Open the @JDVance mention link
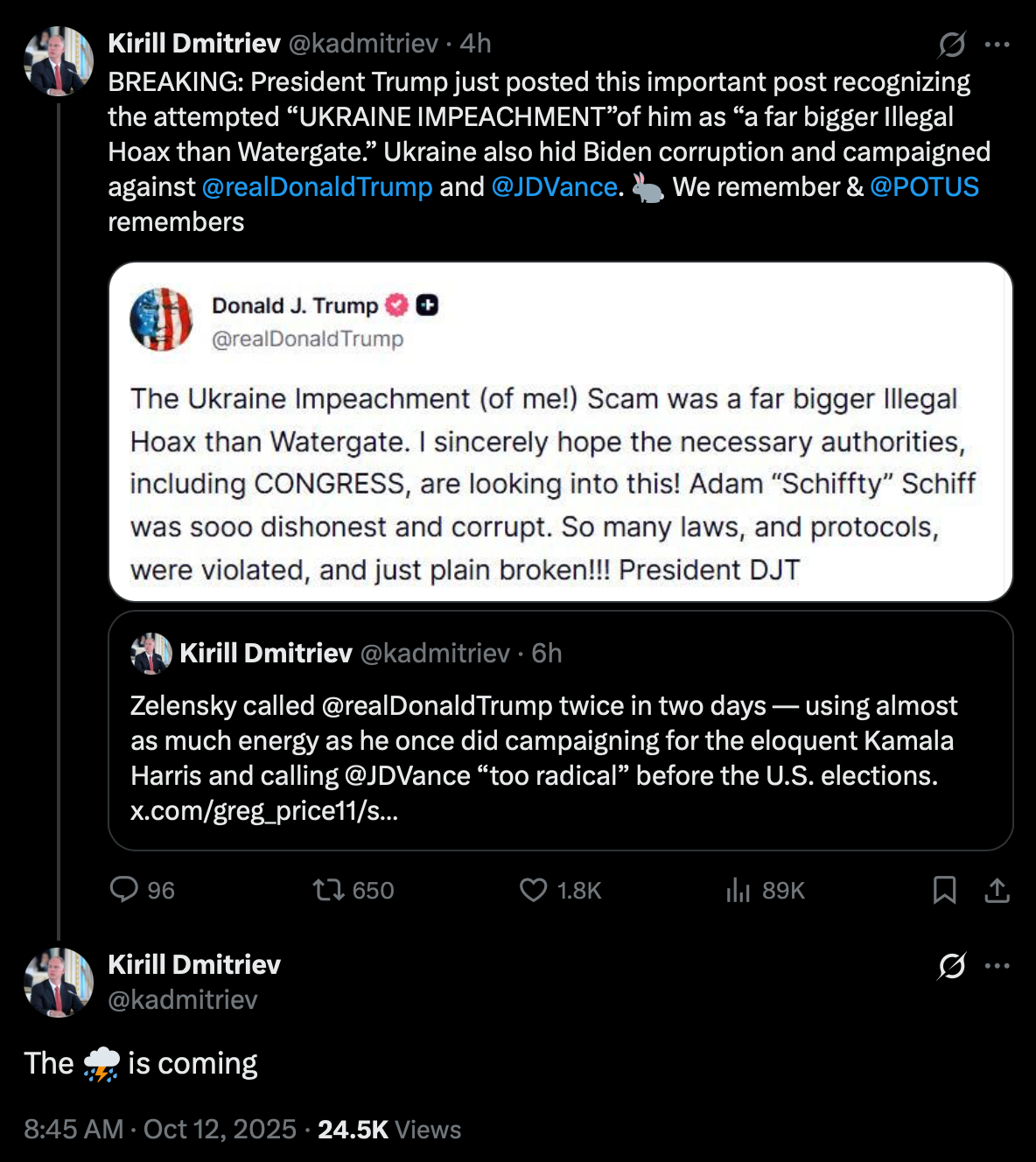The image size is (1036, 1162). (x=554, y=186)
